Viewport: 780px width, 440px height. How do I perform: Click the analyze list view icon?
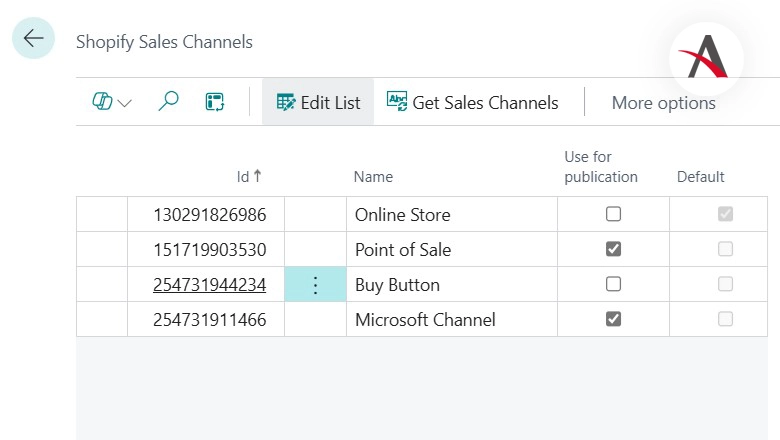(215, 102)
